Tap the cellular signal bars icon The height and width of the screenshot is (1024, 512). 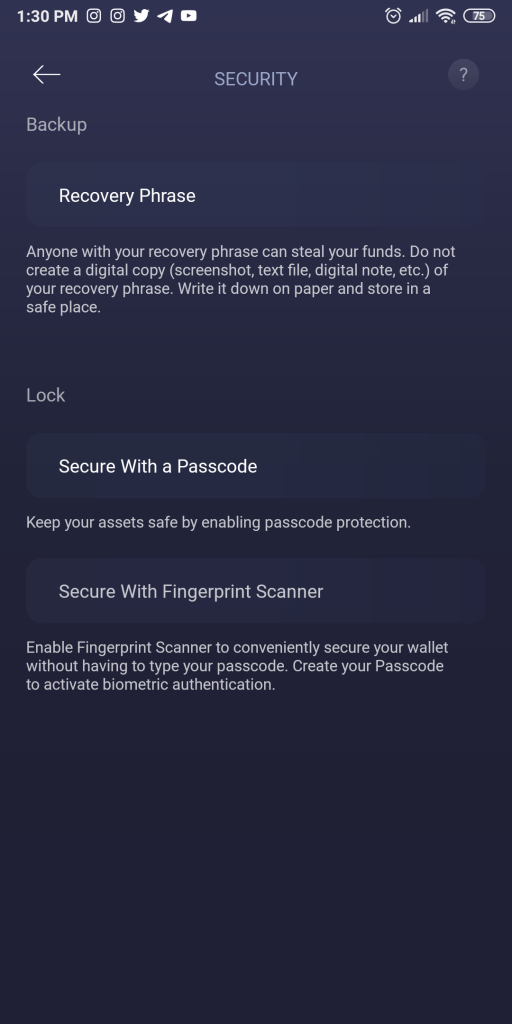[x=419, y=16]
